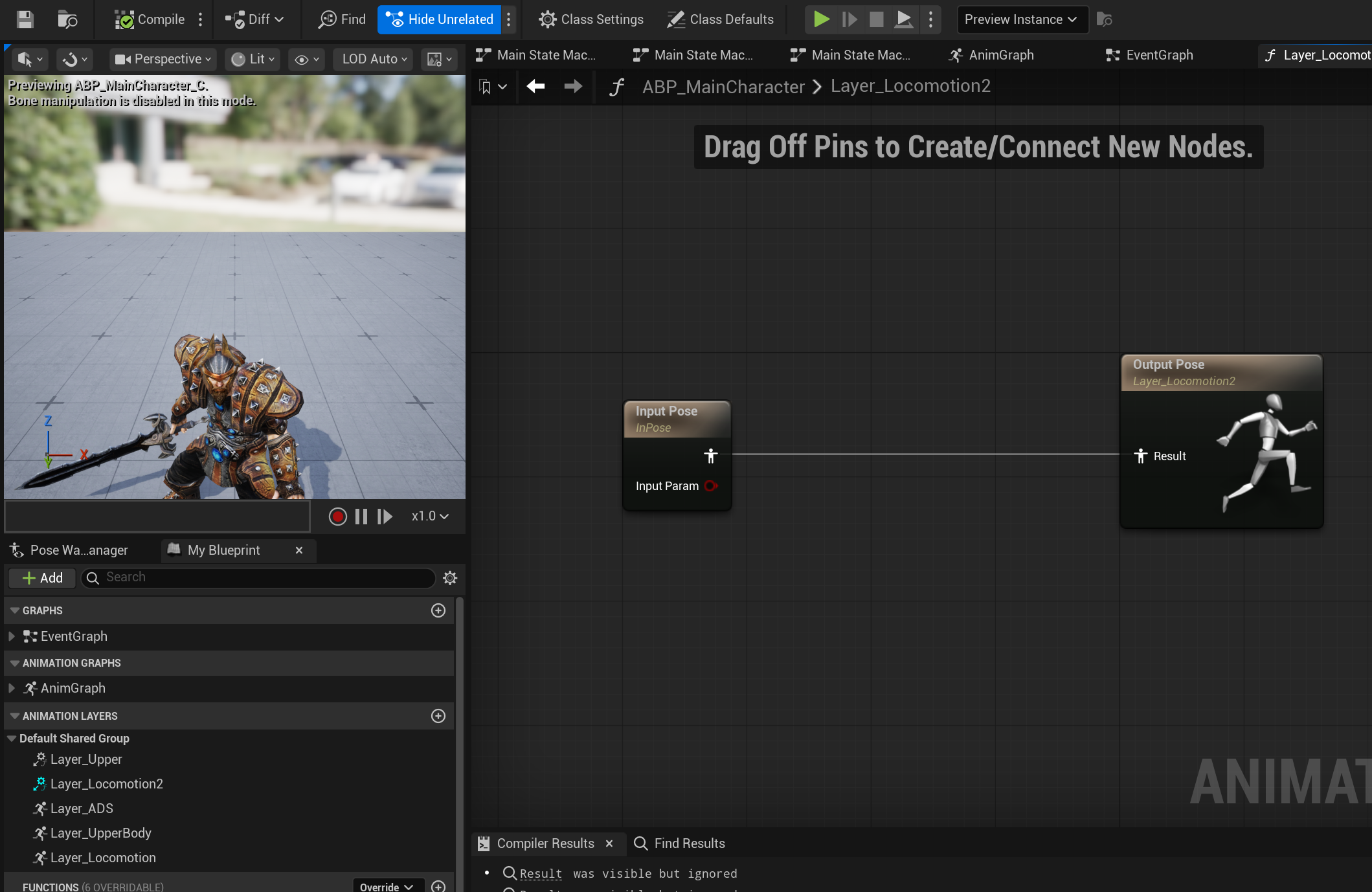Pause the preview animation playback
The image size is (1372, 892).
(x=361, y=516)
